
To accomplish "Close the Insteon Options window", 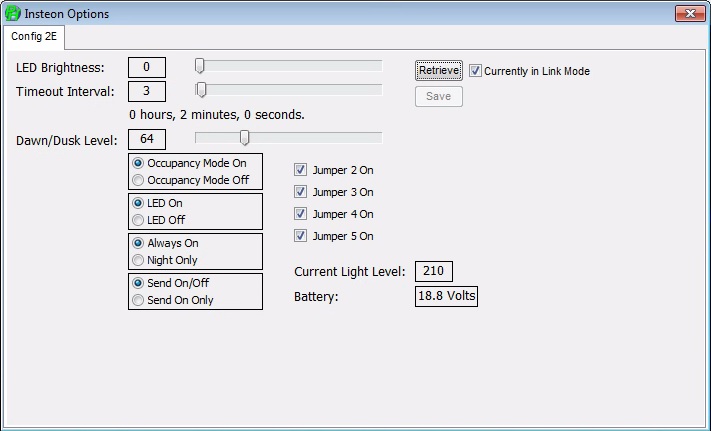I will tap(690, 14).
